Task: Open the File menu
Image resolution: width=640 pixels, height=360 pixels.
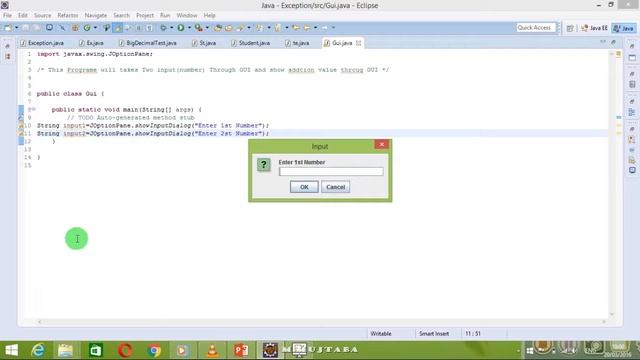Action: point(7,15)
